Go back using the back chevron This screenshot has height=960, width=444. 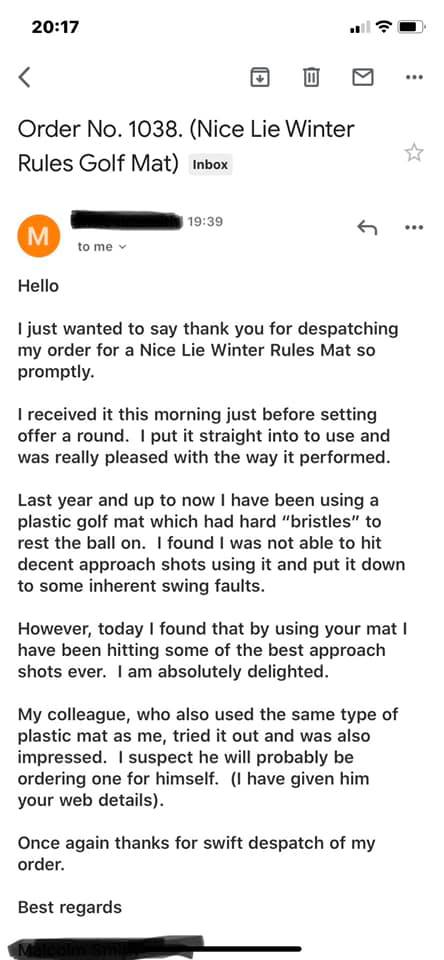pos(24,77)
